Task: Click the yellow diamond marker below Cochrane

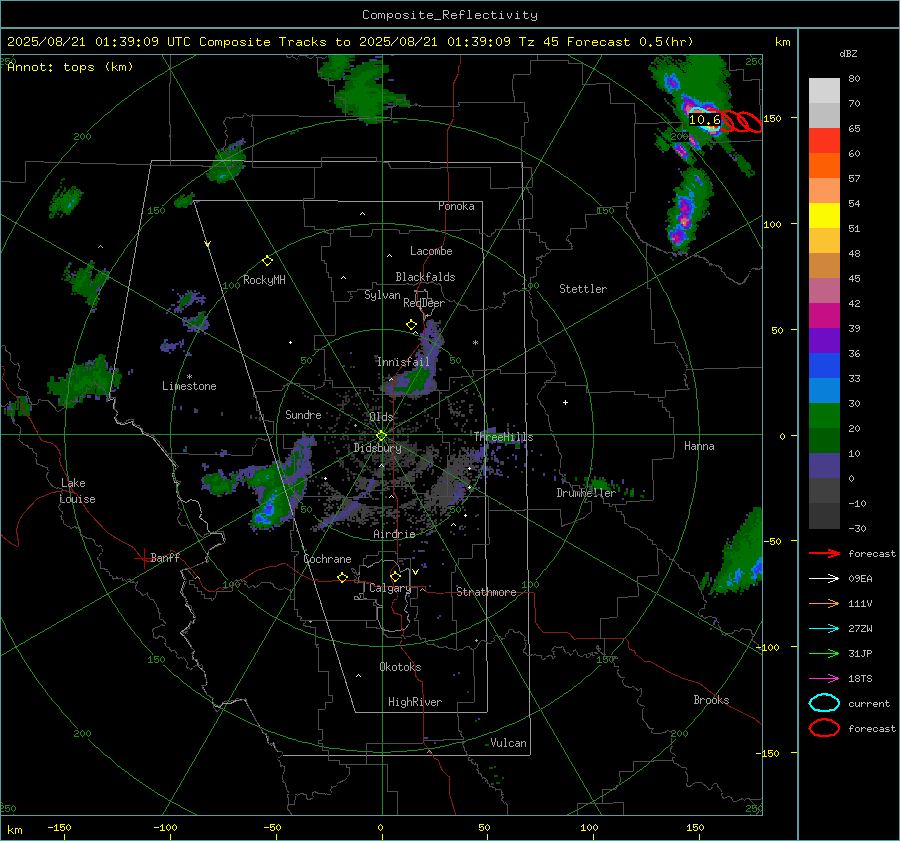Action: [x=342, y=577]
